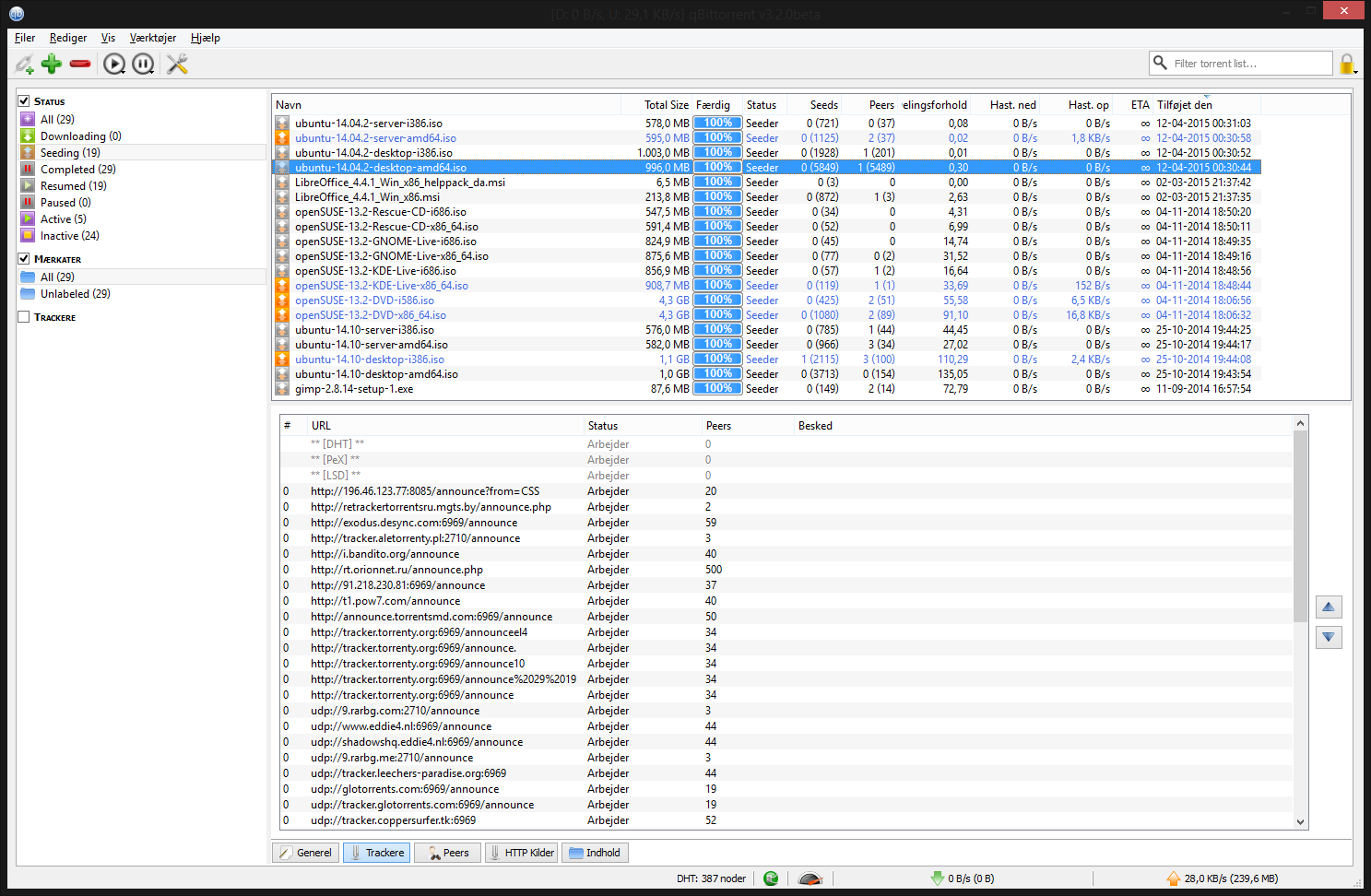
Task: Click the status bar connection globe icon
Action: coord(771,878)
